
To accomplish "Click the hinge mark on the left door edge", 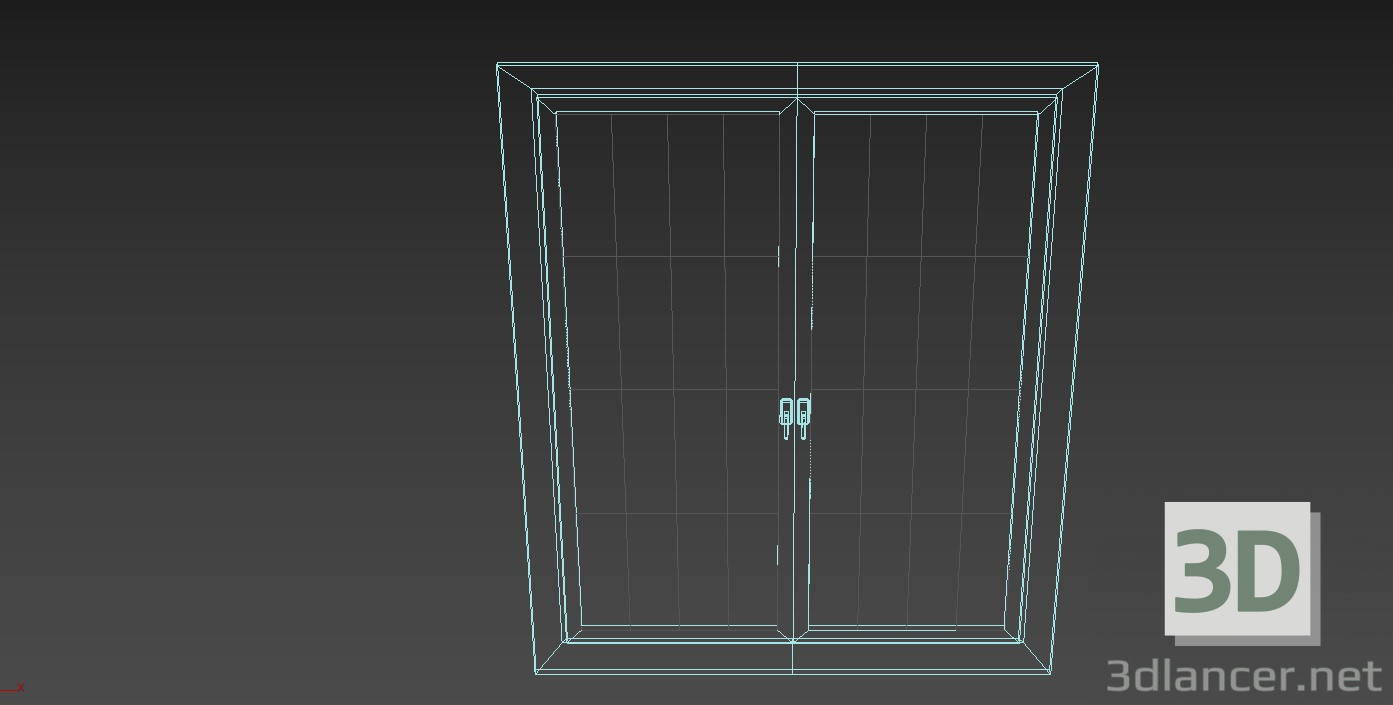I will pyautogui.click(x=779, y=258).
